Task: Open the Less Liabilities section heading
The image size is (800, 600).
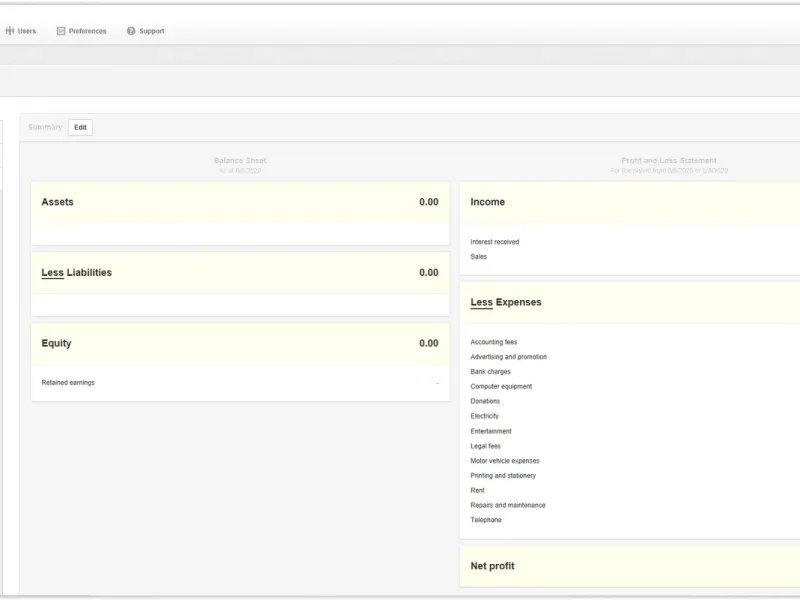Action: [76, 273]
